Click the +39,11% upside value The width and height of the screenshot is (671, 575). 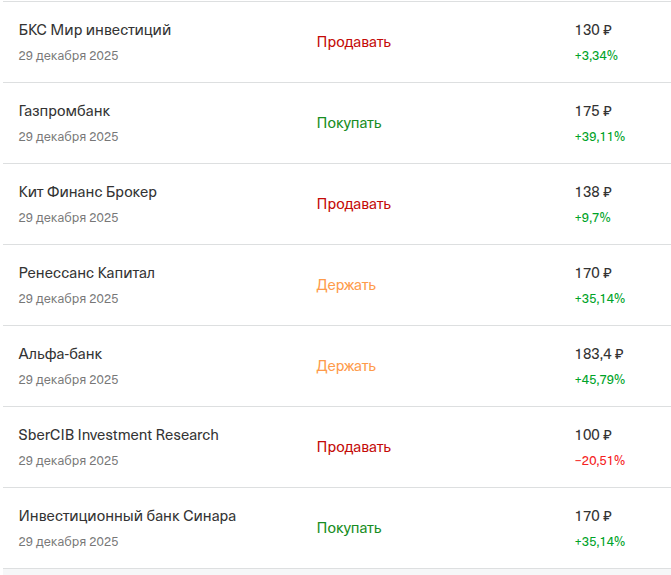pyautogui.click(x=600, y=137)
